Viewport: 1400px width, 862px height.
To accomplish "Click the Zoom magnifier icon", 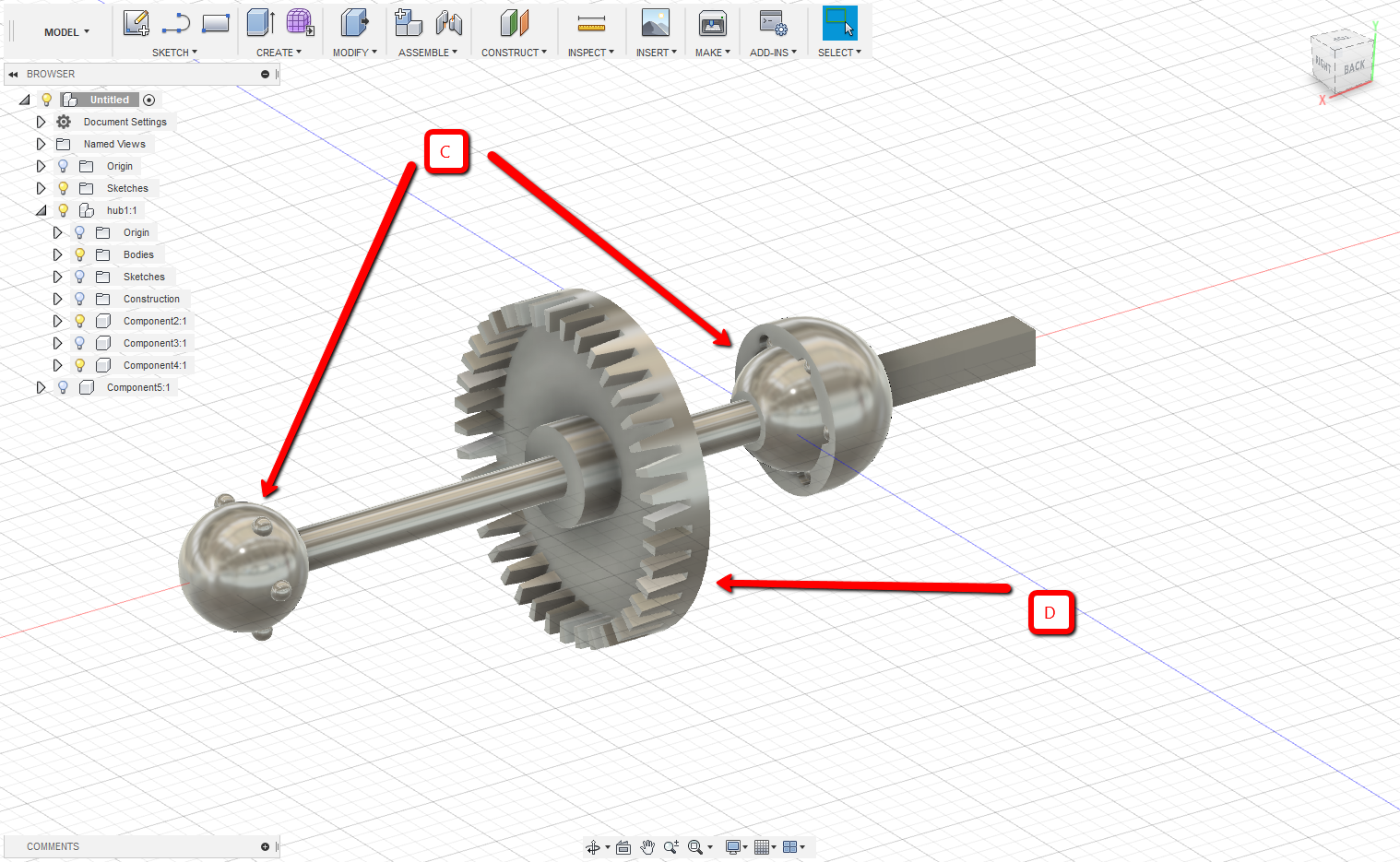I will pos(671,847).
